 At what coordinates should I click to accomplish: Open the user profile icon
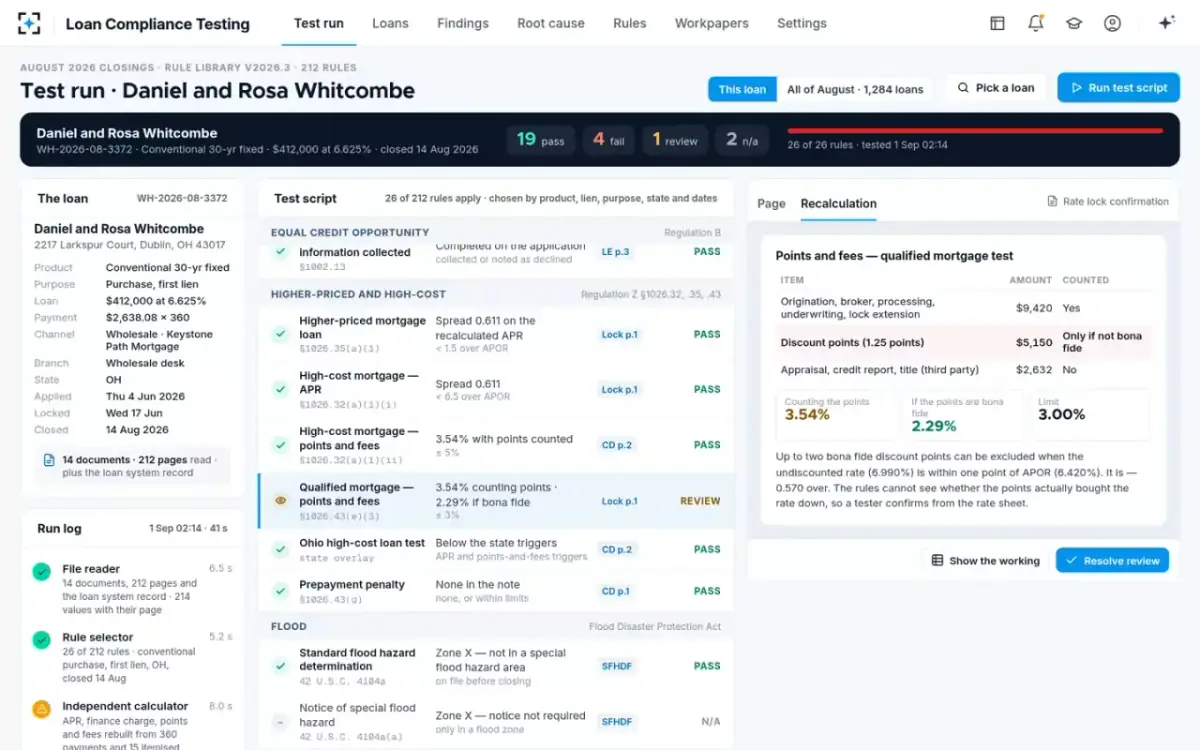tap(1112, 23)
